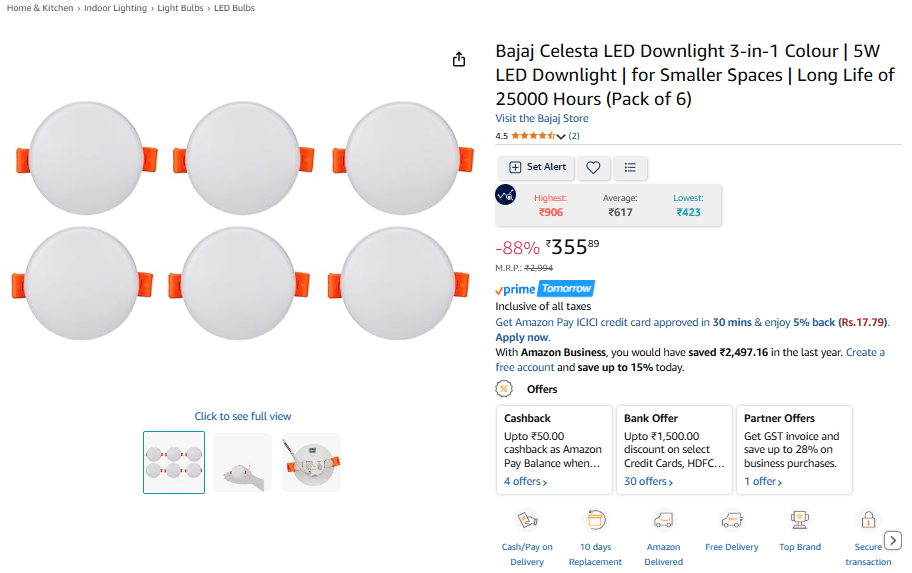The width and height of the screenshot is (912, 573).
Task: Click the right arrow to scroll features
Action: [893, 540]
